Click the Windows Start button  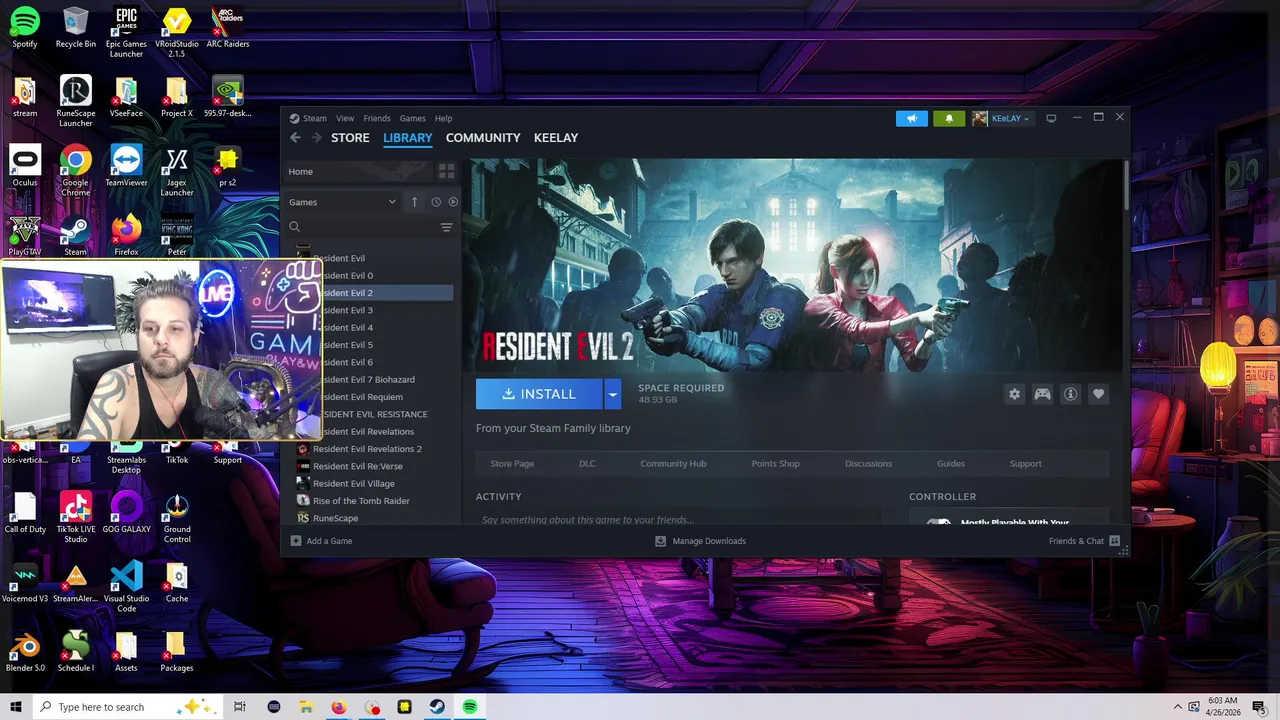tap(16, 707)
